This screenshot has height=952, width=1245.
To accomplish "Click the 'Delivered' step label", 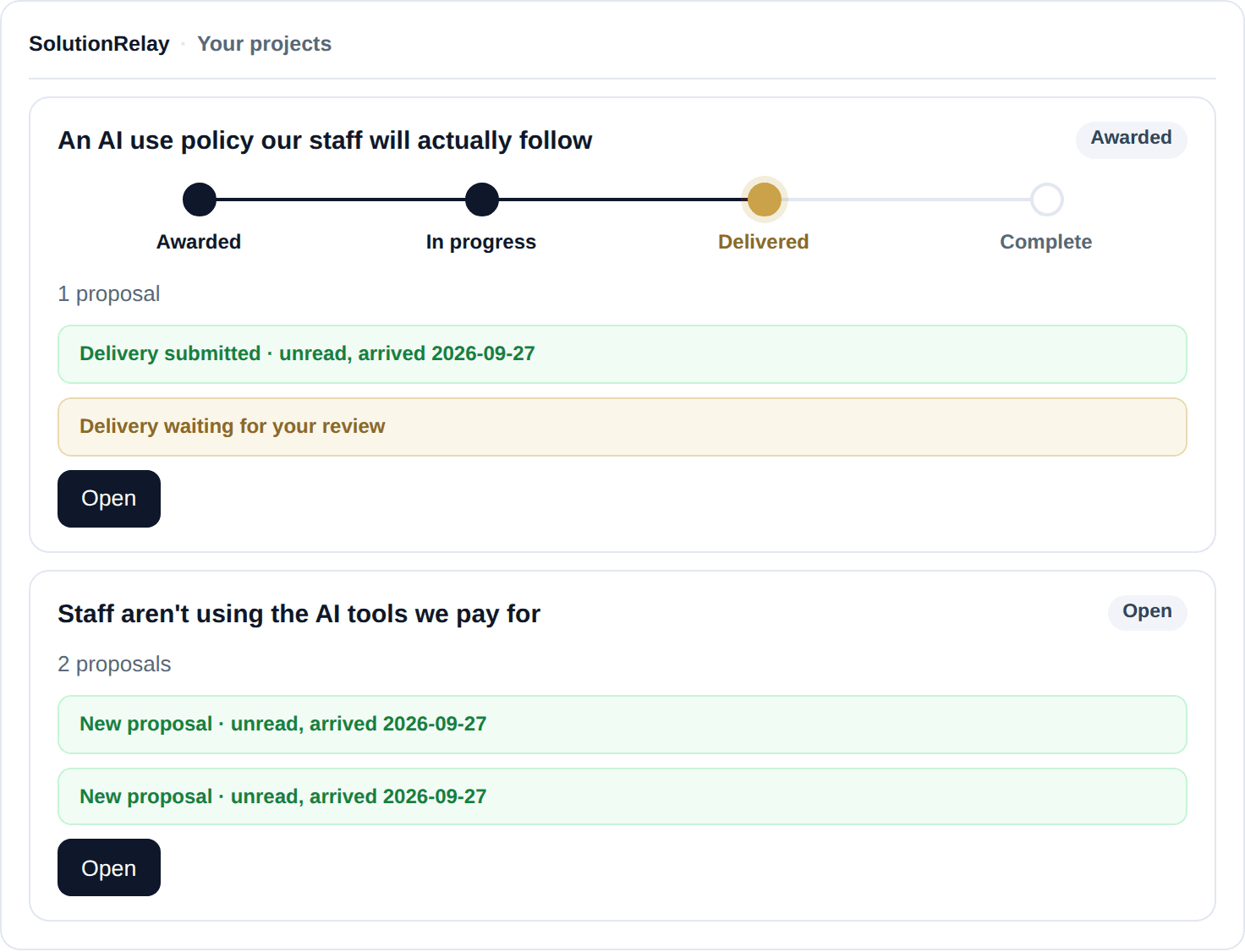I will pos(764,242).
